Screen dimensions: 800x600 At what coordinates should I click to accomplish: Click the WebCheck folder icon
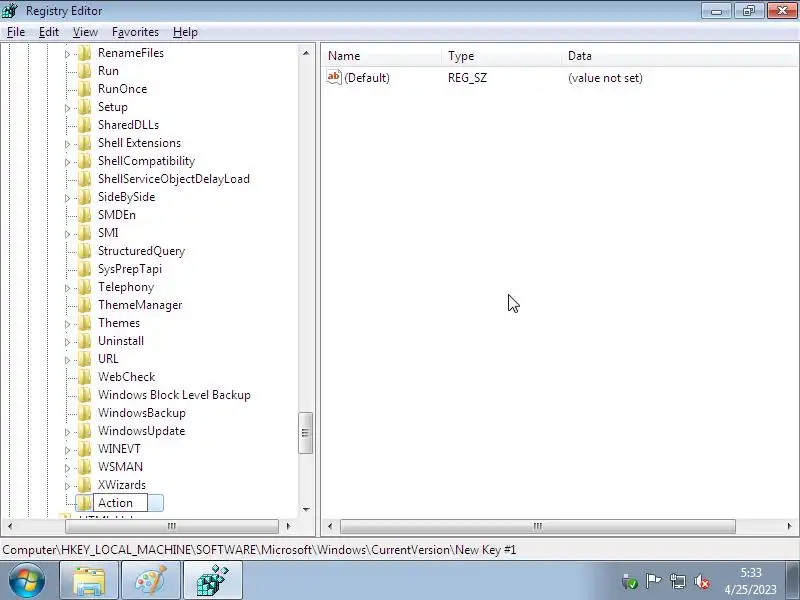pyautogui.click(x=84, y=377)
